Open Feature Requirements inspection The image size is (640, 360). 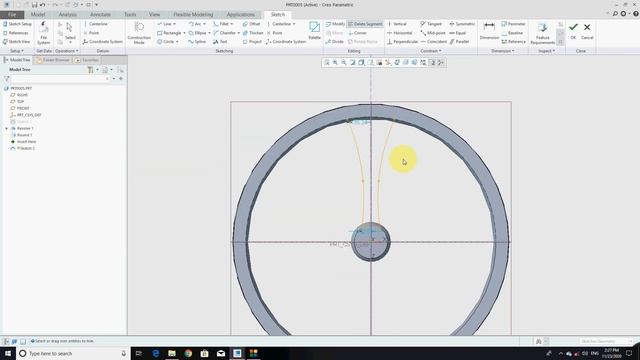pyautogui.click(x=542, y=33)
